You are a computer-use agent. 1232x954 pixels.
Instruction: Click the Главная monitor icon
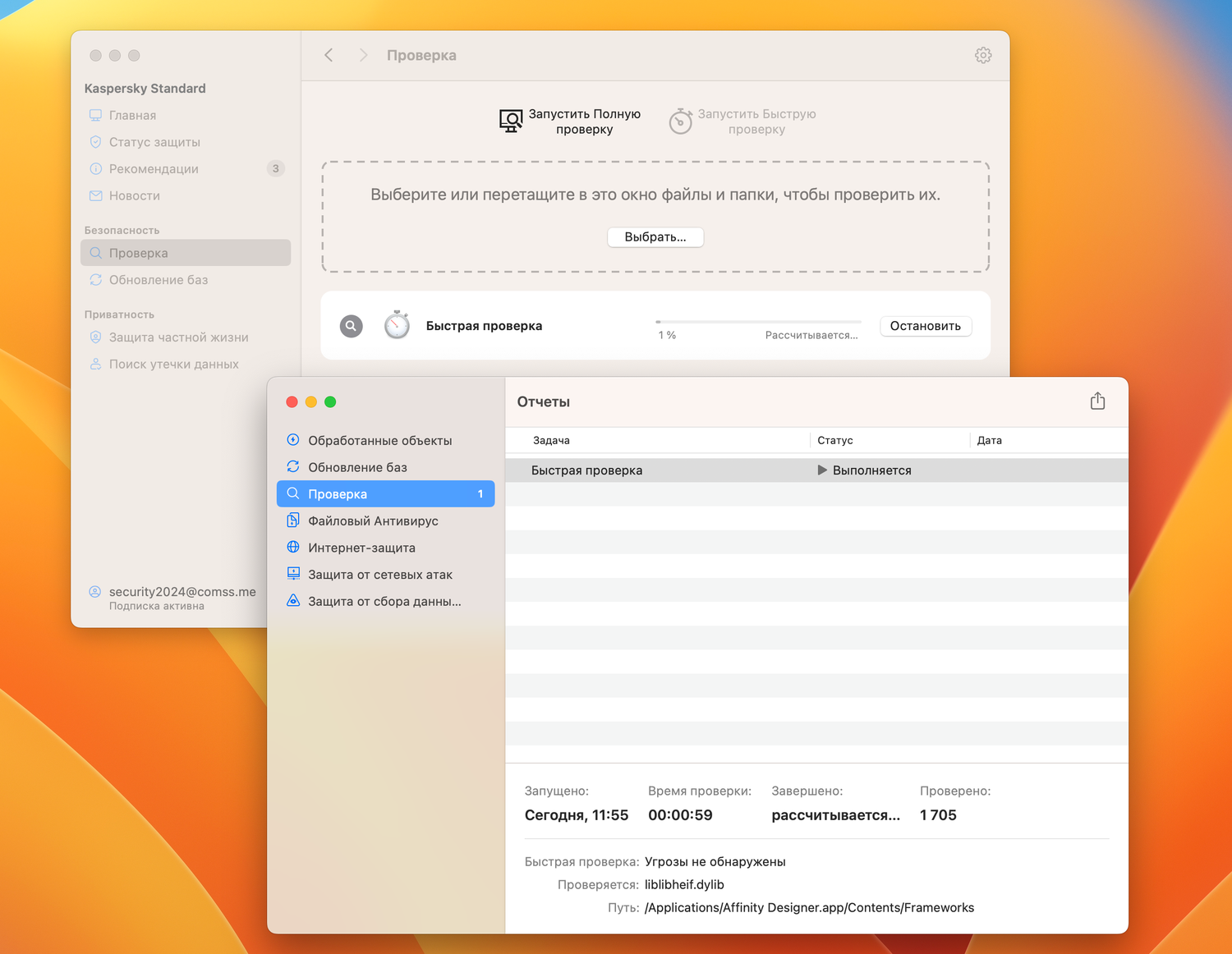[x=95, y=115]
